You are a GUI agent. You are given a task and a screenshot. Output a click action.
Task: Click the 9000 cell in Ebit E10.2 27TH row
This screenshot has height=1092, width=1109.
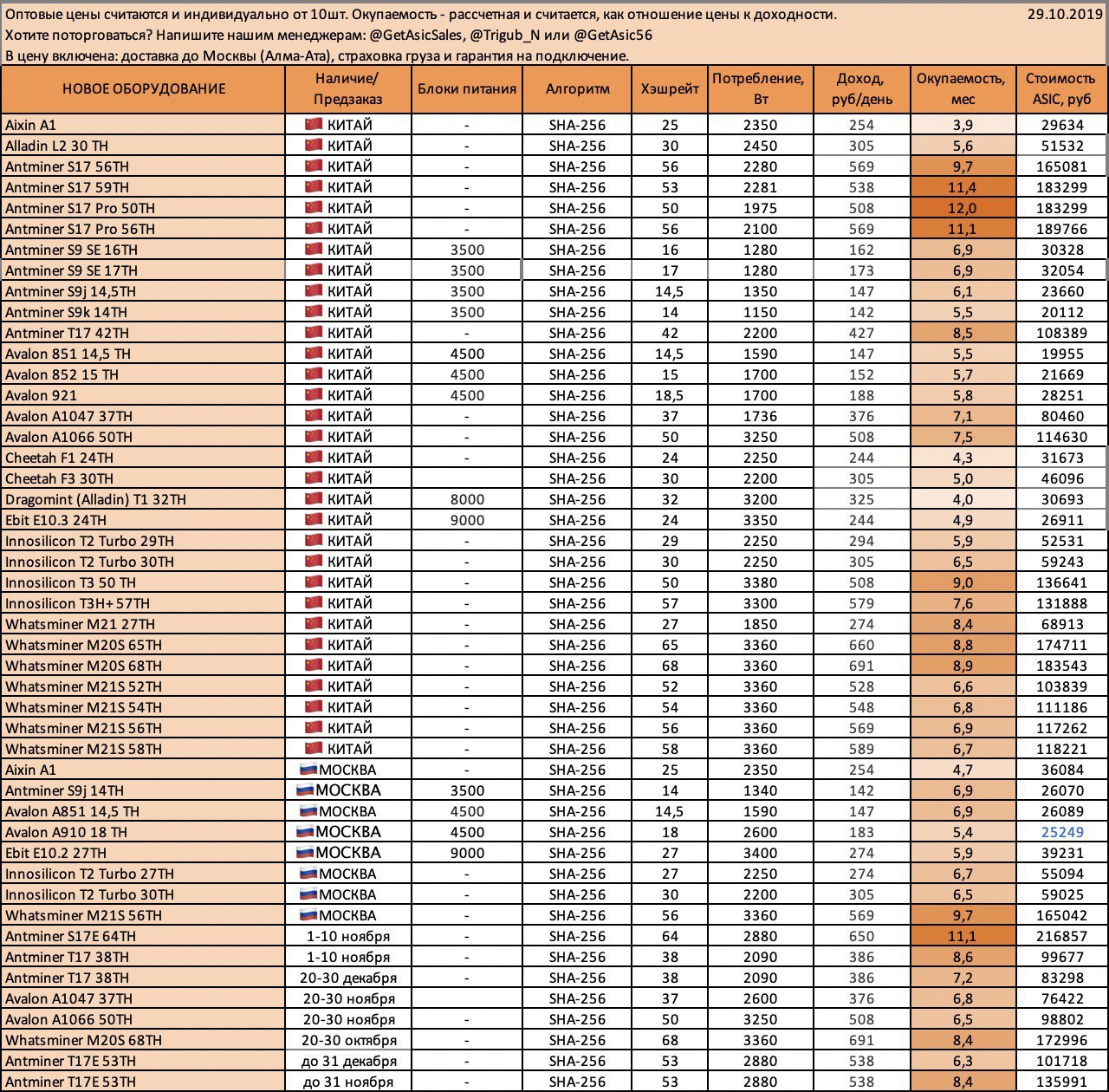[467, 853]
